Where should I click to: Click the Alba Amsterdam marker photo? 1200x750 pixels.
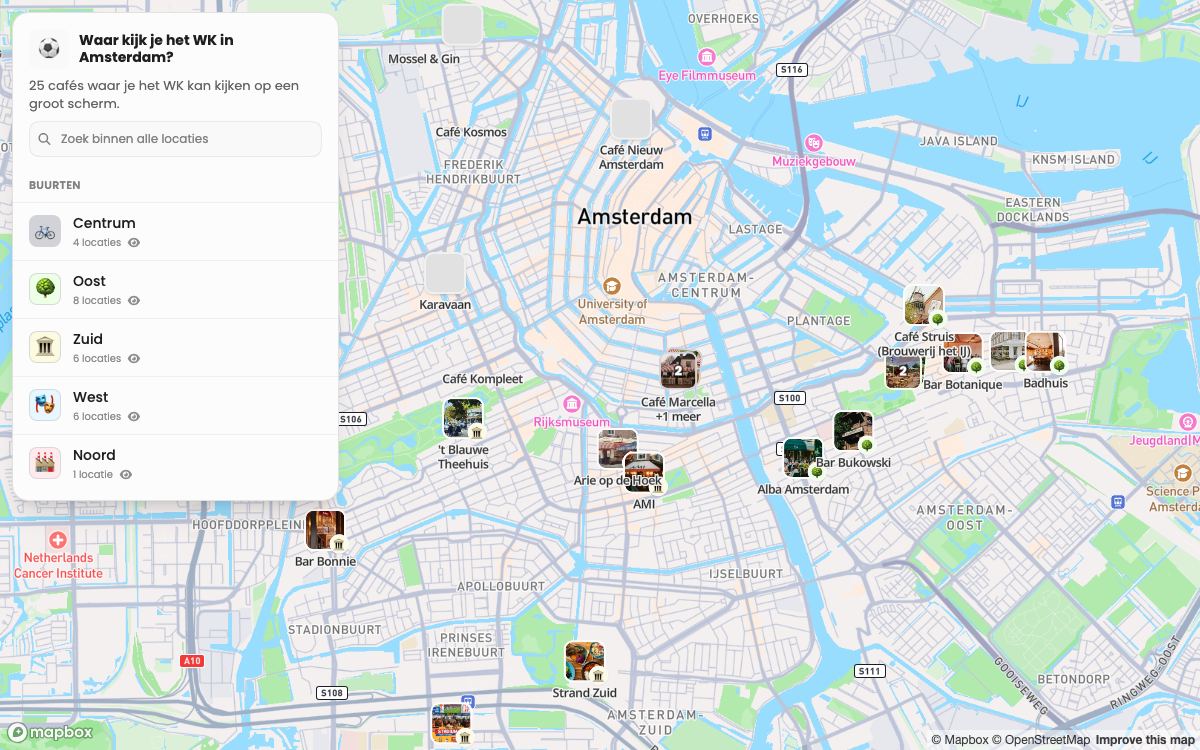click(803, 458)
